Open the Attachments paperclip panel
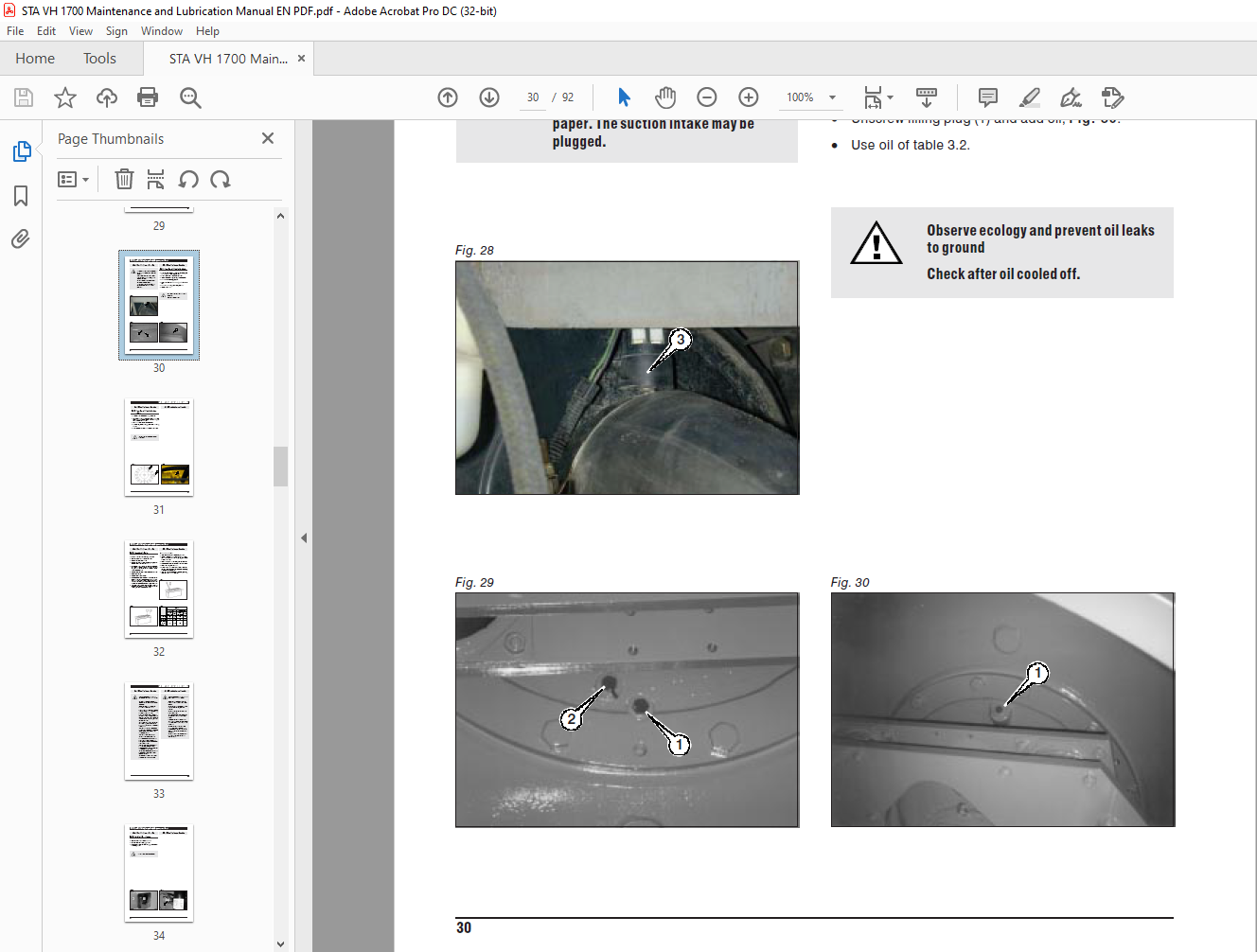The height and width of the screenshot is (952, 1257). point(21,238)
